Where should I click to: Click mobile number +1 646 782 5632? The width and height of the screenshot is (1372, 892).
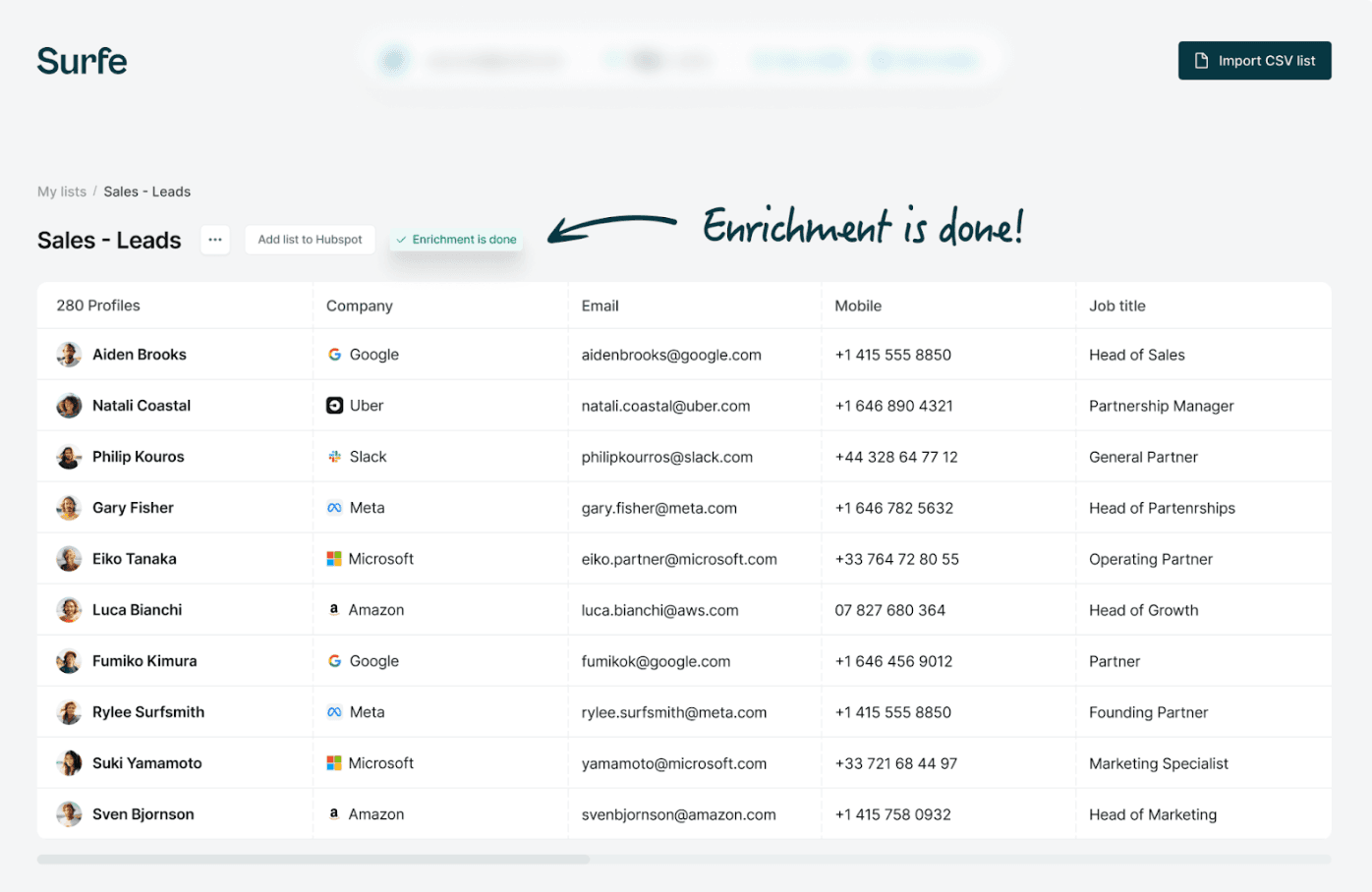pos(894,508)
